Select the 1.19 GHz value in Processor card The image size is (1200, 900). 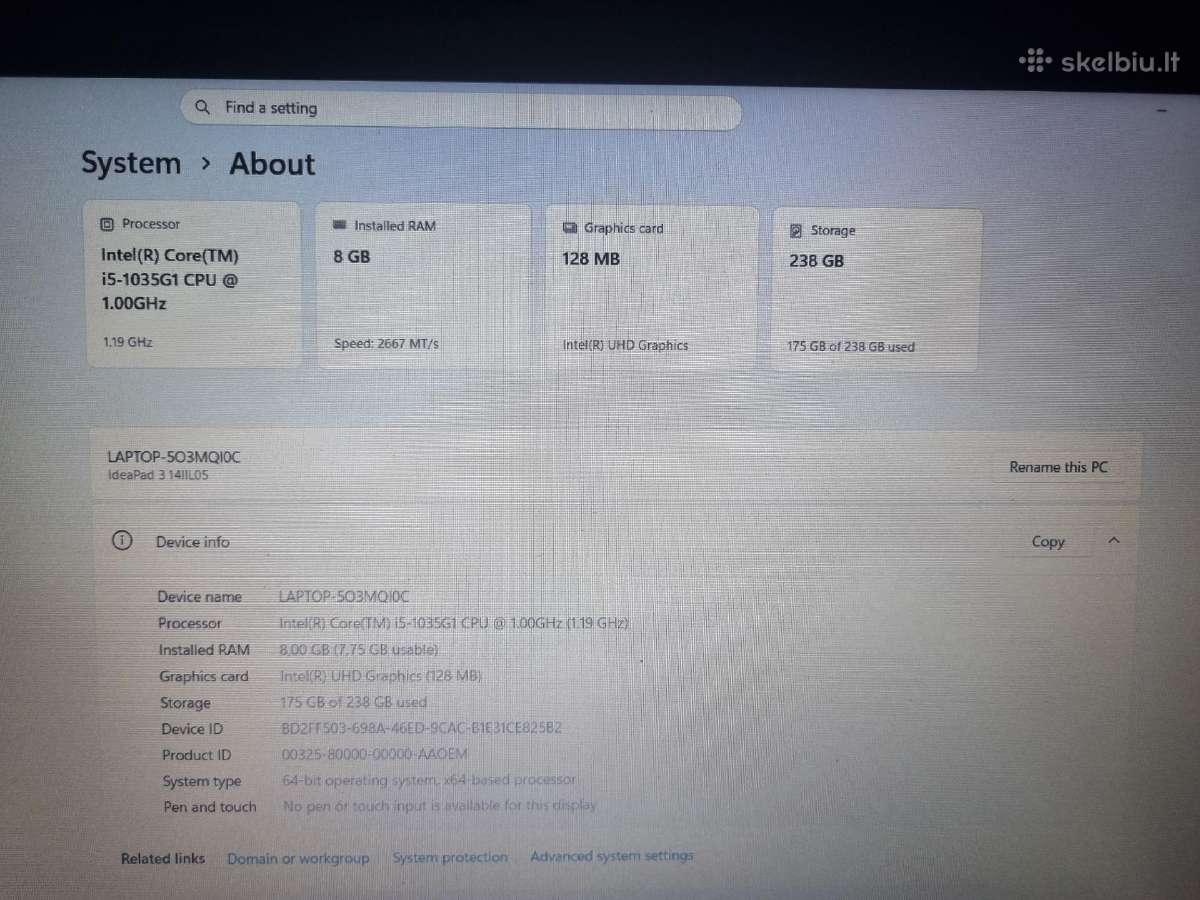pos(128,342)
